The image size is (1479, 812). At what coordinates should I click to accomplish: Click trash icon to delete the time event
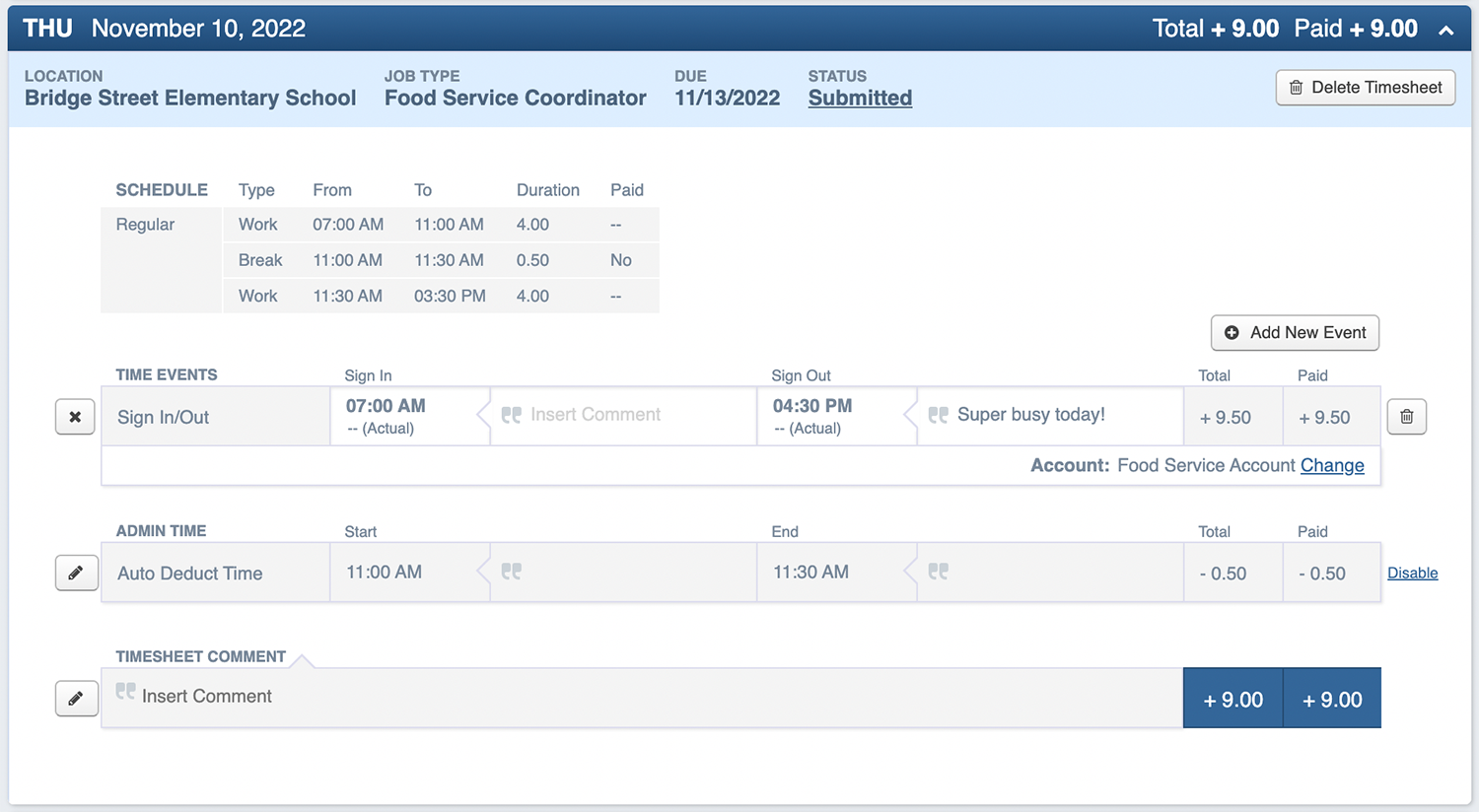pyautogui.click(x=1406, y=417)
